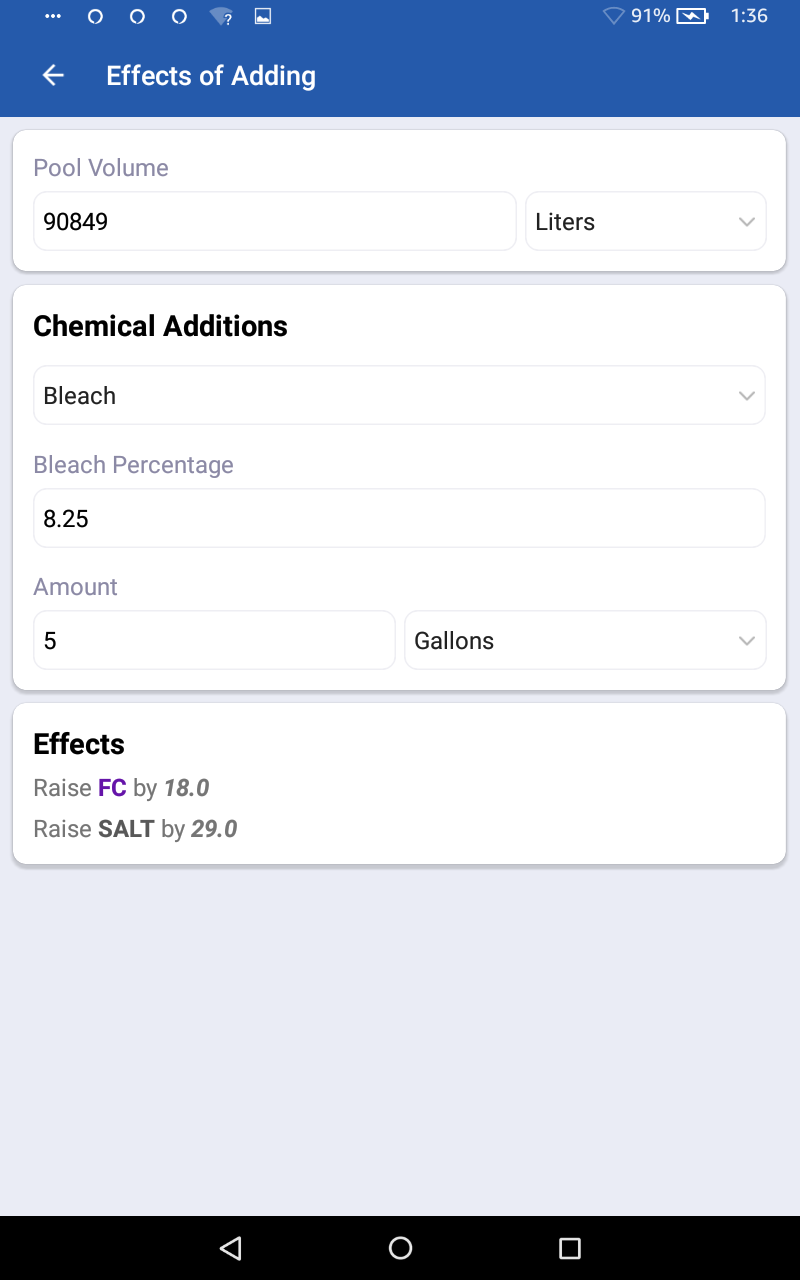
Task: Tap the back arrow icon
Action: (x=53, y=76)
